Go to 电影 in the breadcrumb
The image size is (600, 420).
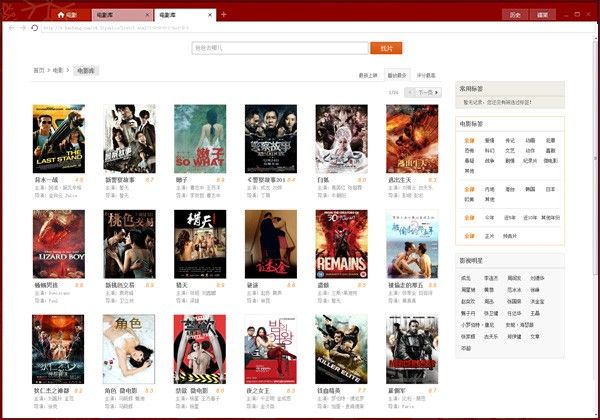click(x=58, y=70)
